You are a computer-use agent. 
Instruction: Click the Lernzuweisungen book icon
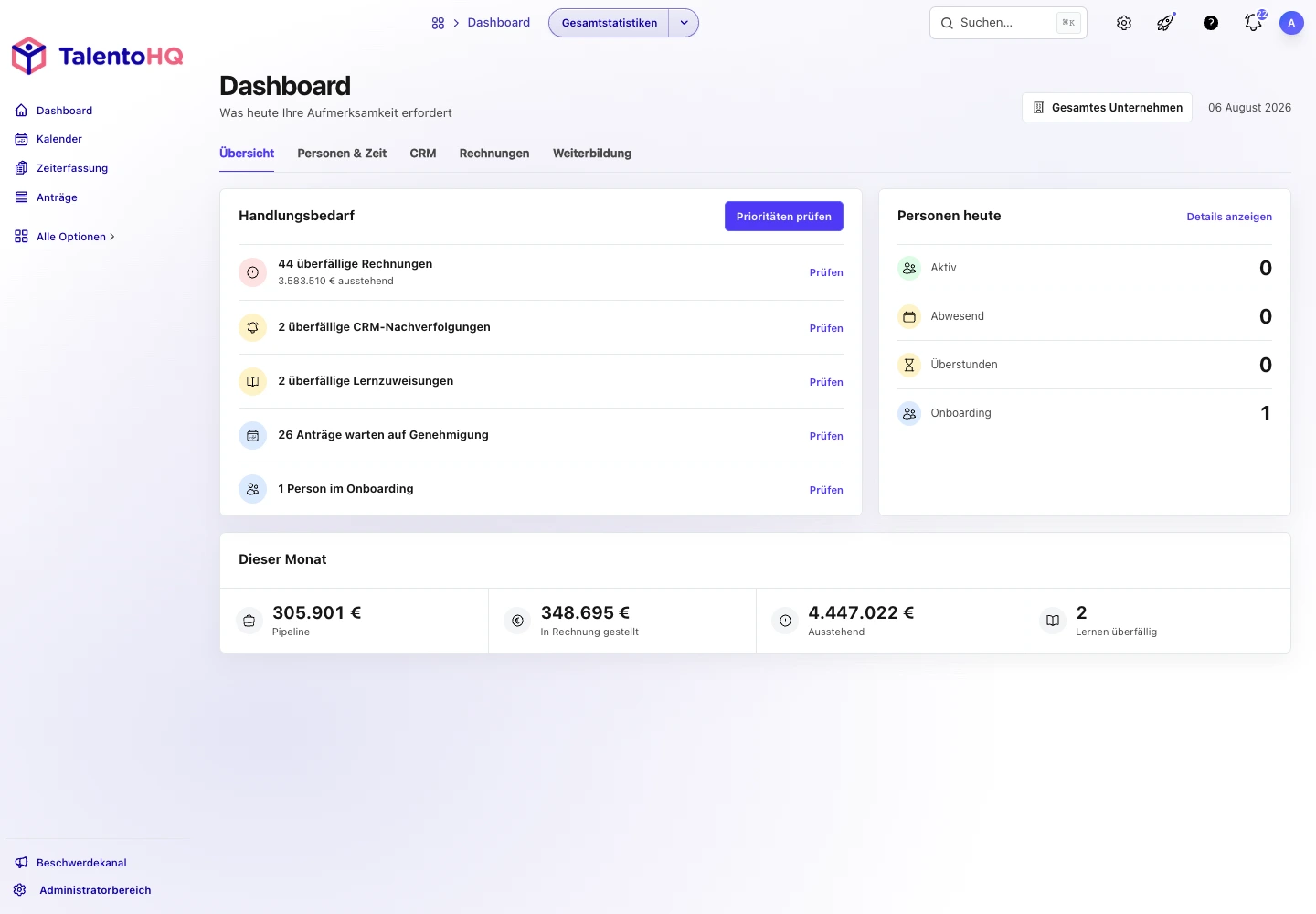click(x=253, y=381)
